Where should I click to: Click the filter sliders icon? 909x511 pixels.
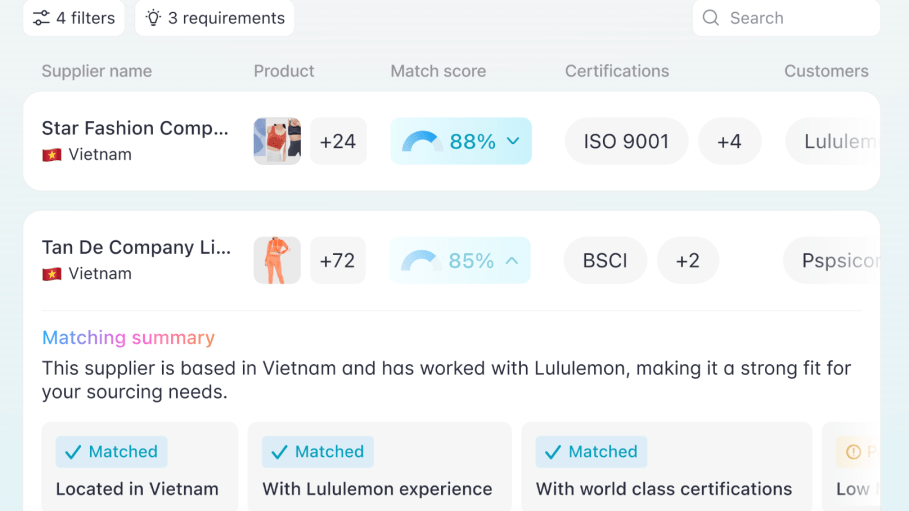coord(41,18)
